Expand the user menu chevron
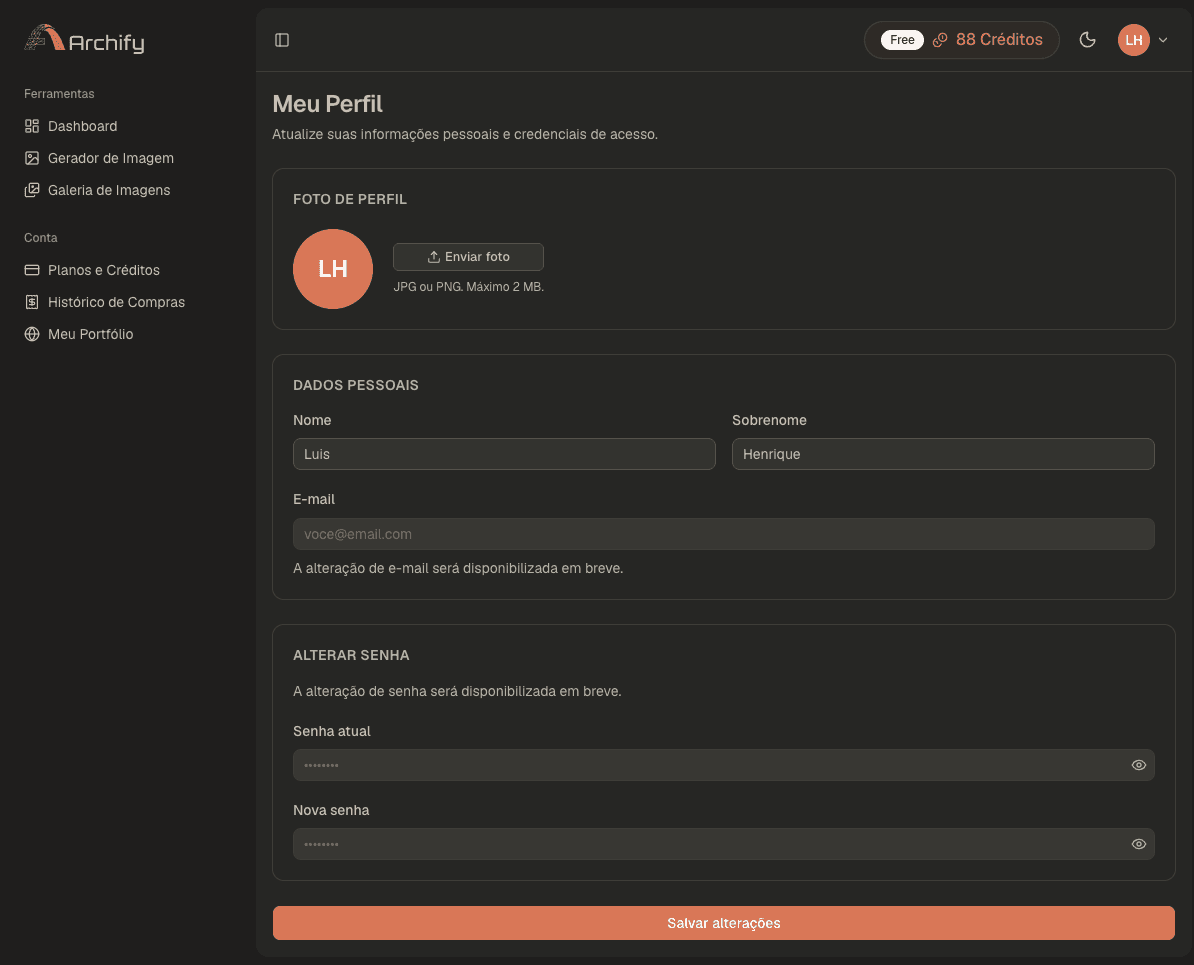 (1163, 40)
